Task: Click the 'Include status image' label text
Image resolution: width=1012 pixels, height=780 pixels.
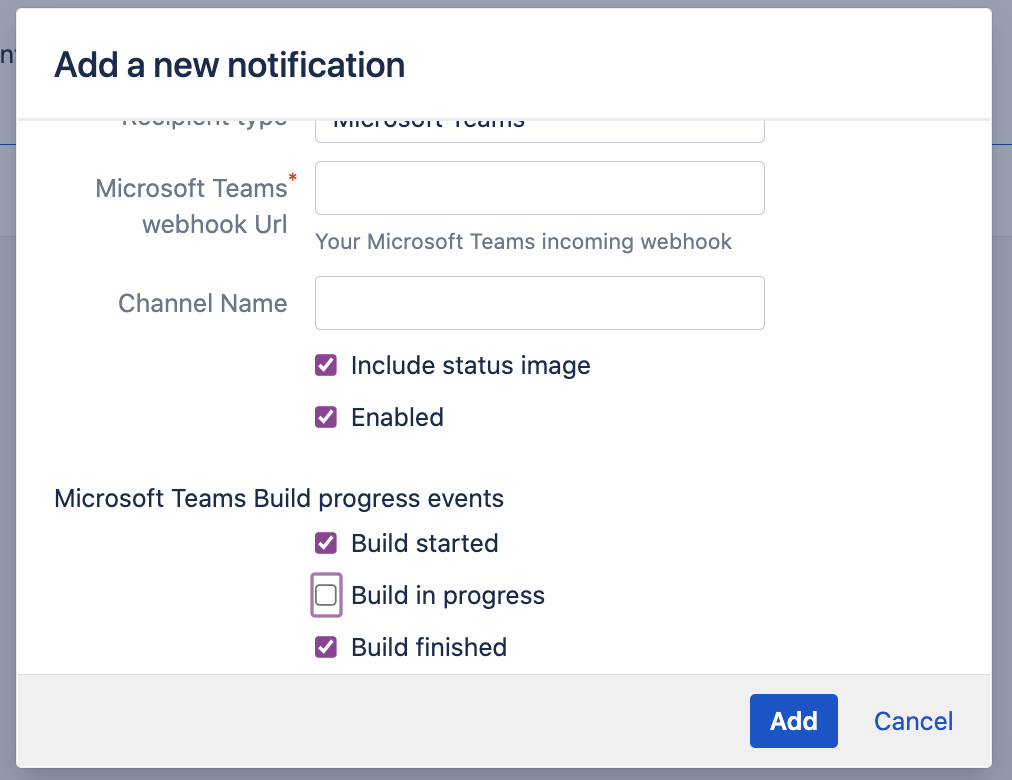Action: [x=470, y=365]
